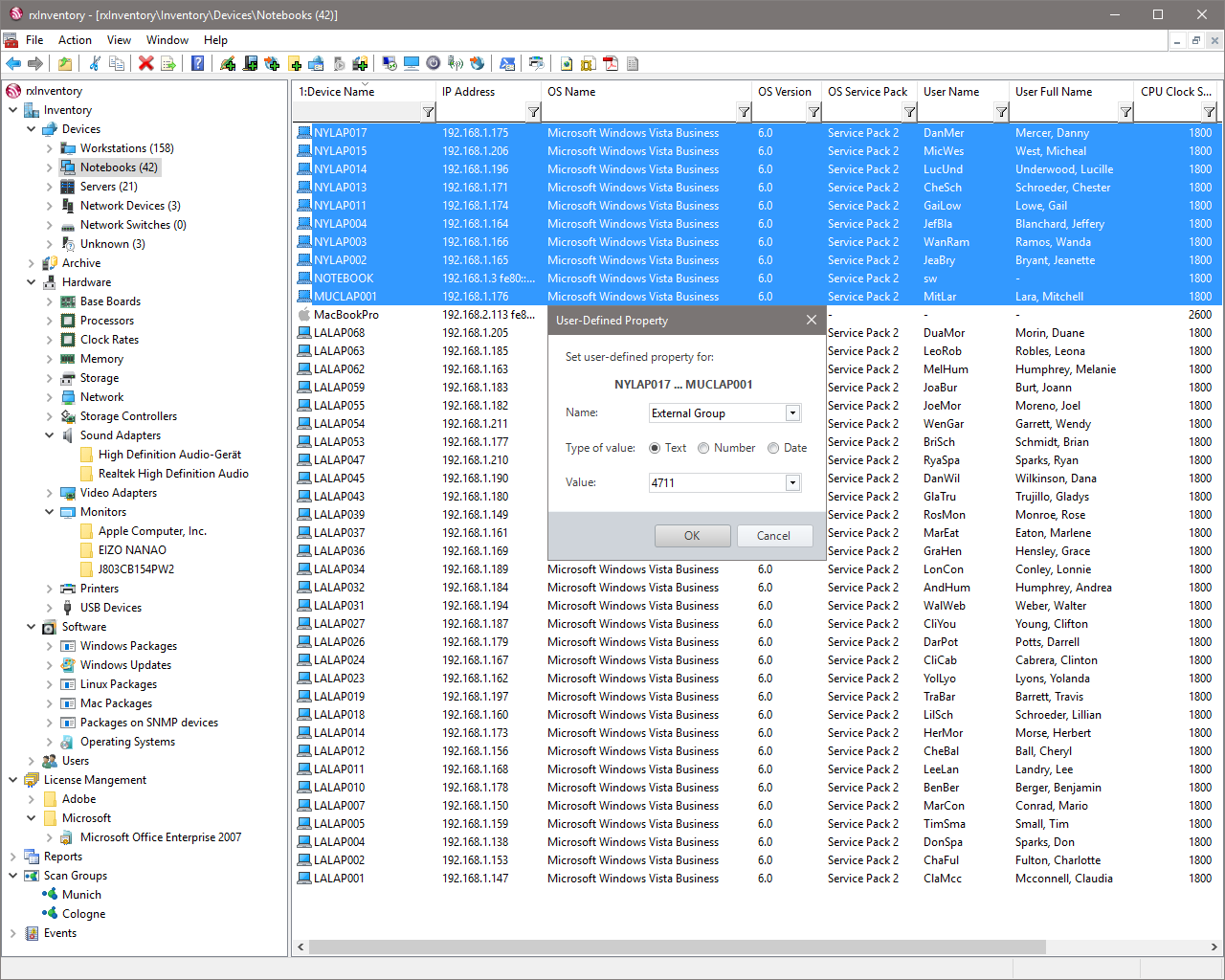Click the export list toolbar icon
The width and height of the screenshot is (1225, 980).
click(167, 64)
